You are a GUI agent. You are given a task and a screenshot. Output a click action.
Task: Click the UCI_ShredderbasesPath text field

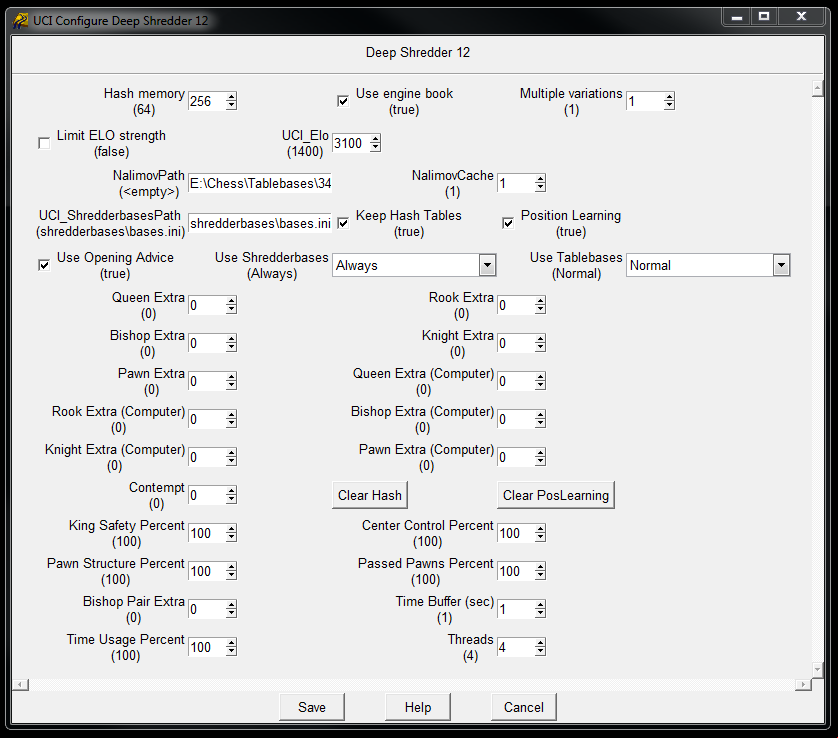point(260,223)
